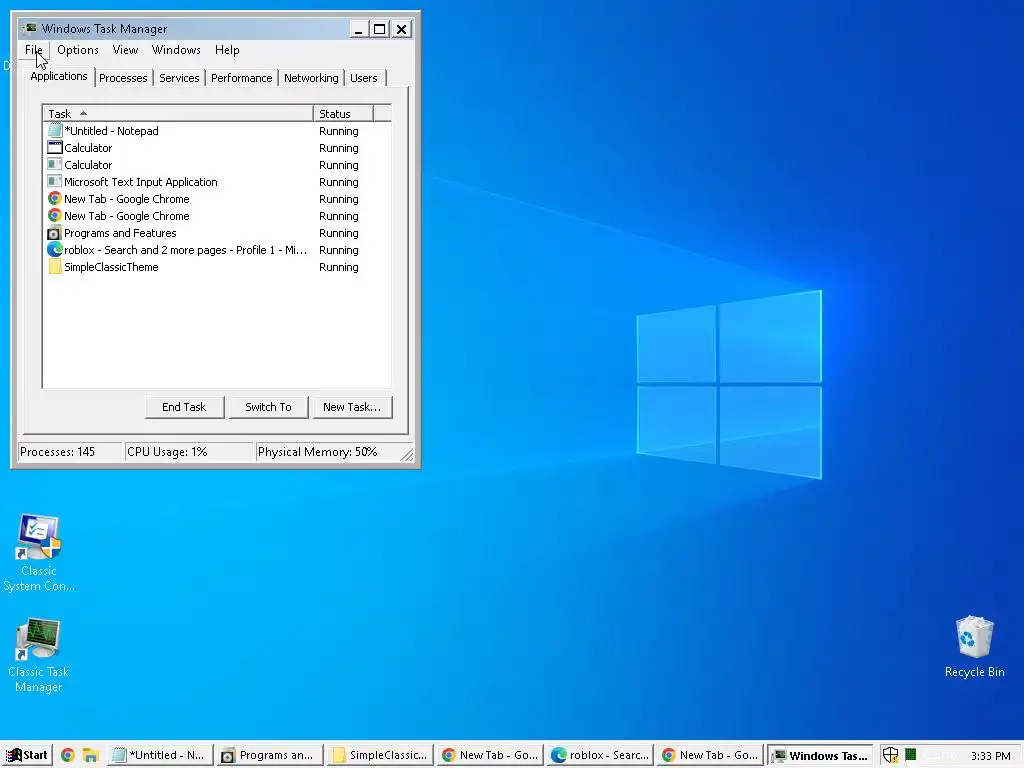Click the system clock showing 3:33 PM
This screenshot has width=1024, height=768.
tap(990, 756)
